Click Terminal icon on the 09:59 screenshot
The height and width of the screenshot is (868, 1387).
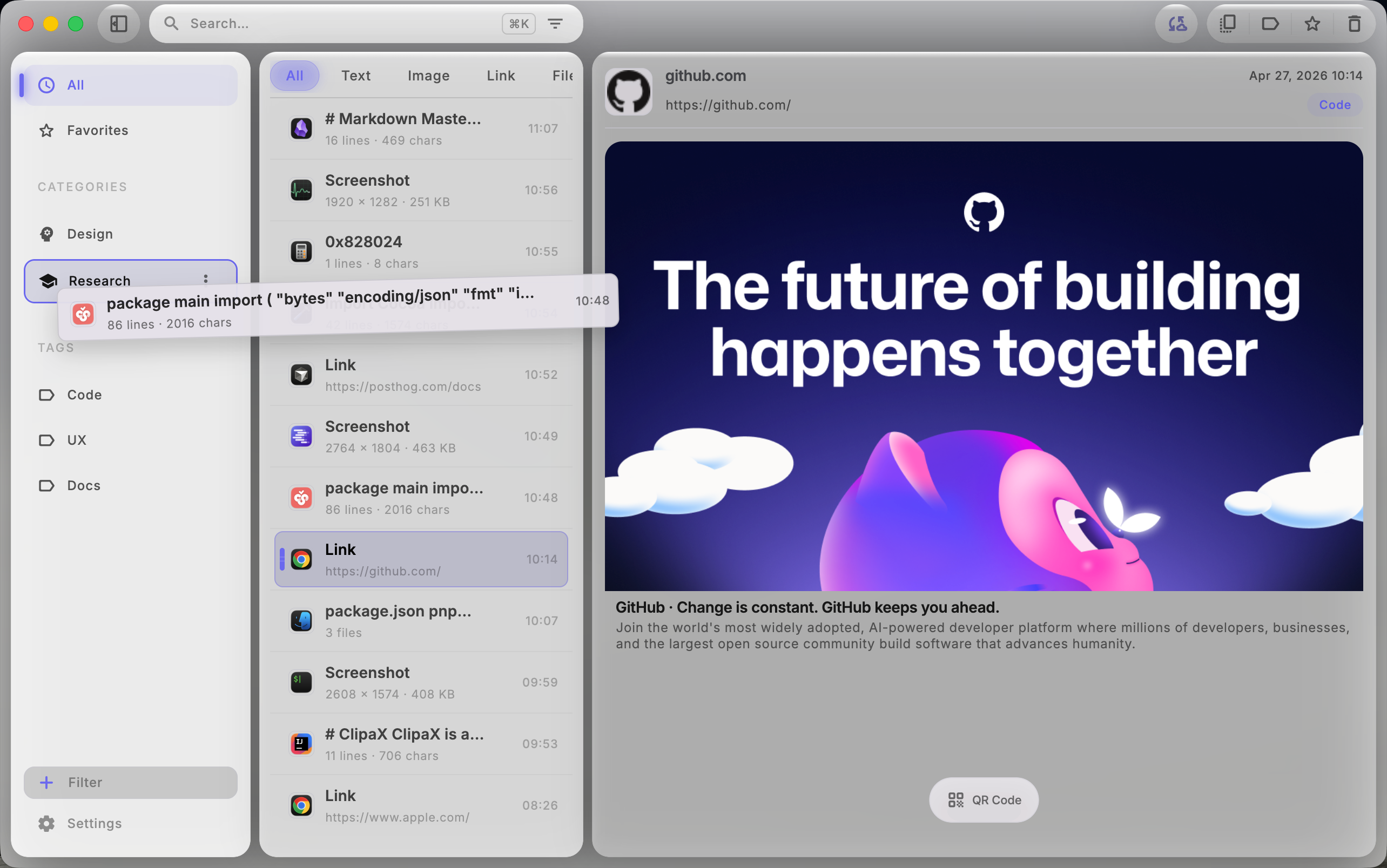coord(301,682)
